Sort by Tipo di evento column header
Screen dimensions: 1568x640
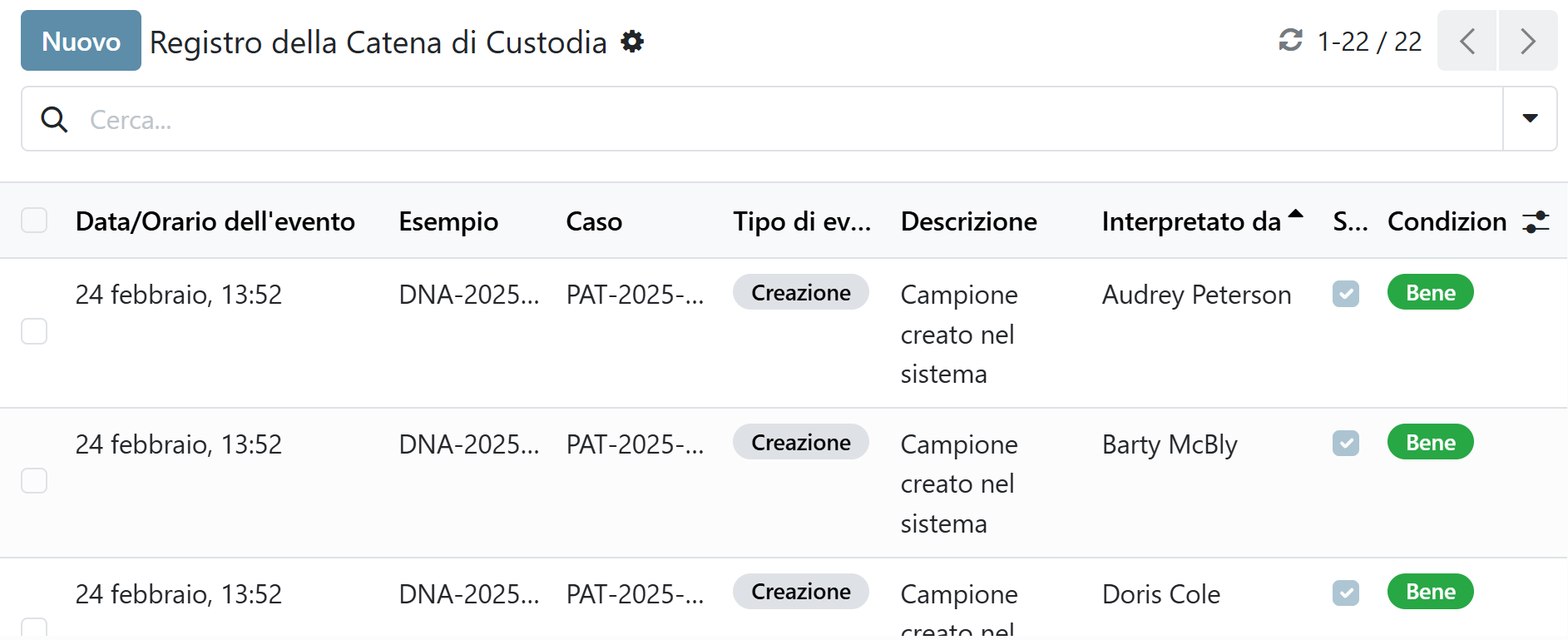[801, 221]
